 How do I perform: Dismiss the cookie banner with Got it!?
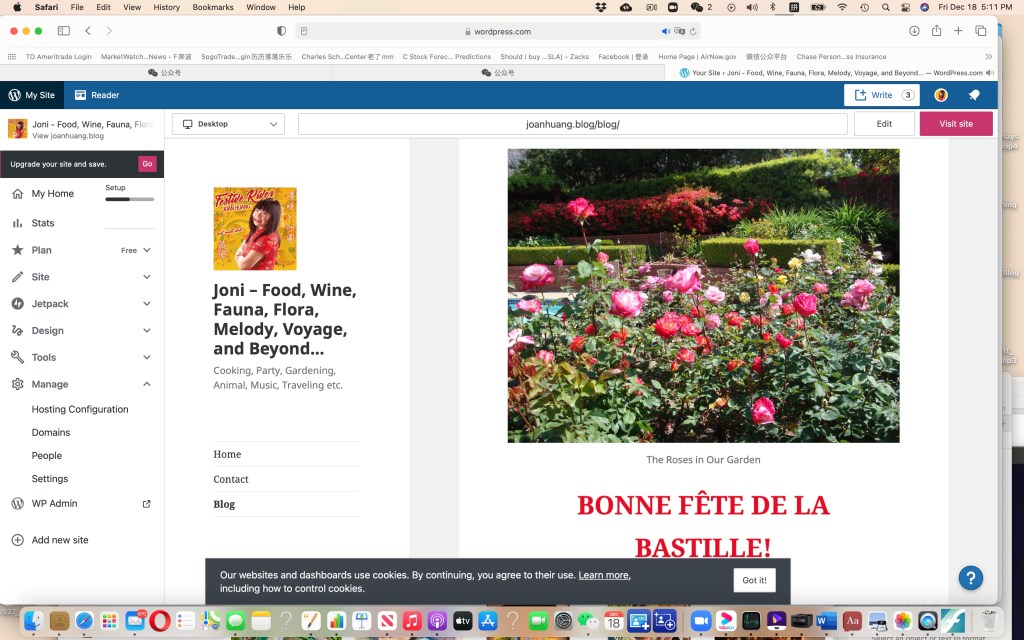754,580
